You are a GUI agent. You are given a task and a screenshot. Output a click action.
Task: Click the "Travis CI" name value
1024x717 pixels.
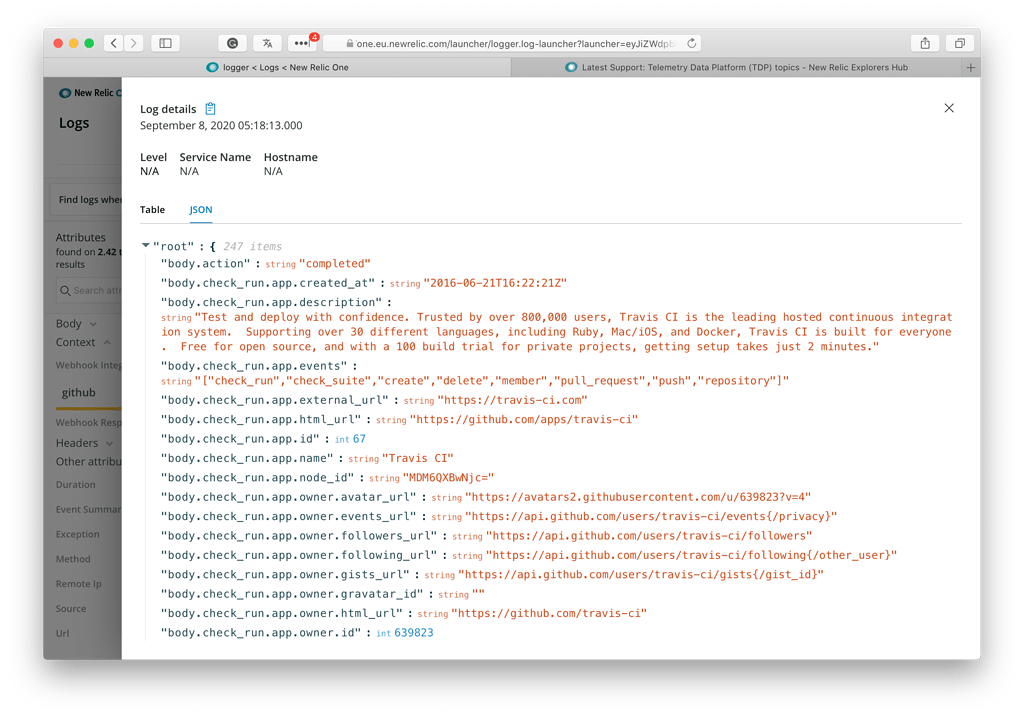click(417, 458)
